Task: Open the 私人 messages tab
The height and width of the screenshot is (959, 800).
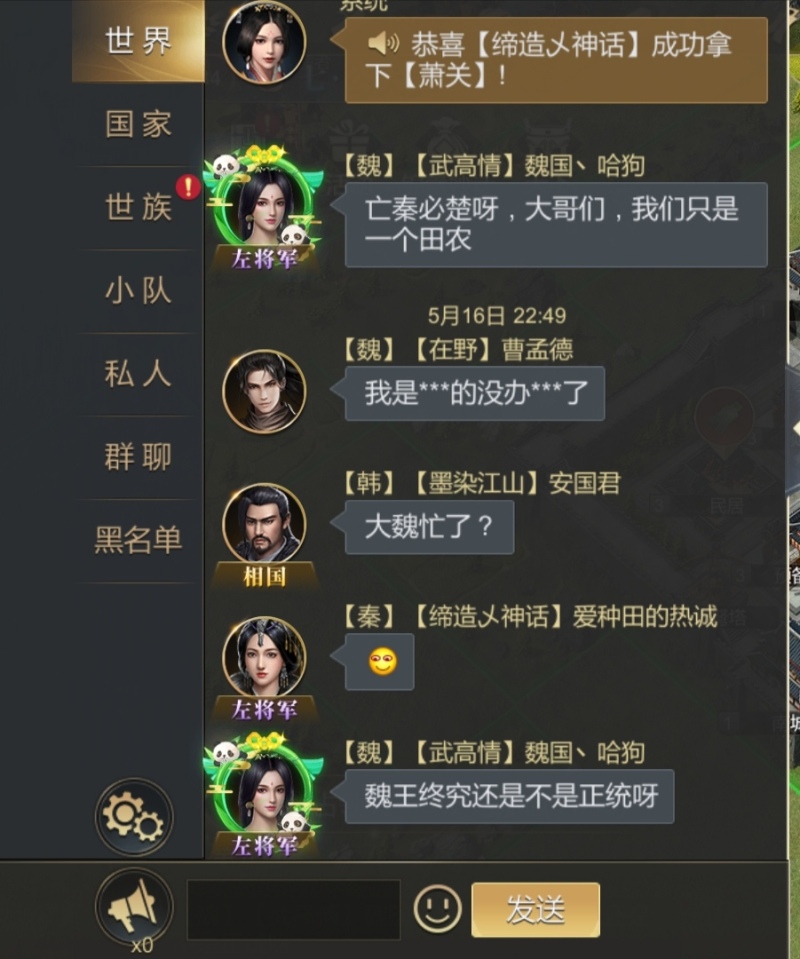Action: 138,374
